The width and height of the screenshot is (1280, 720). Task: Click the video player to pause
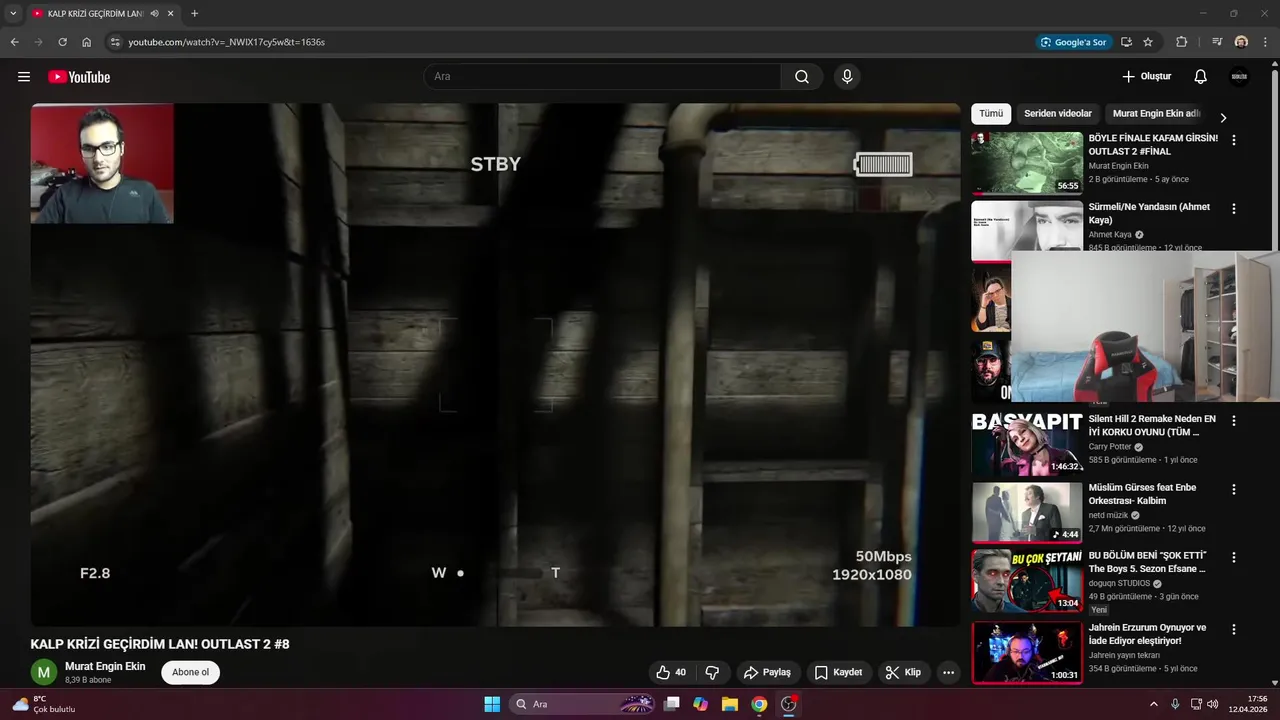(495, 365)
